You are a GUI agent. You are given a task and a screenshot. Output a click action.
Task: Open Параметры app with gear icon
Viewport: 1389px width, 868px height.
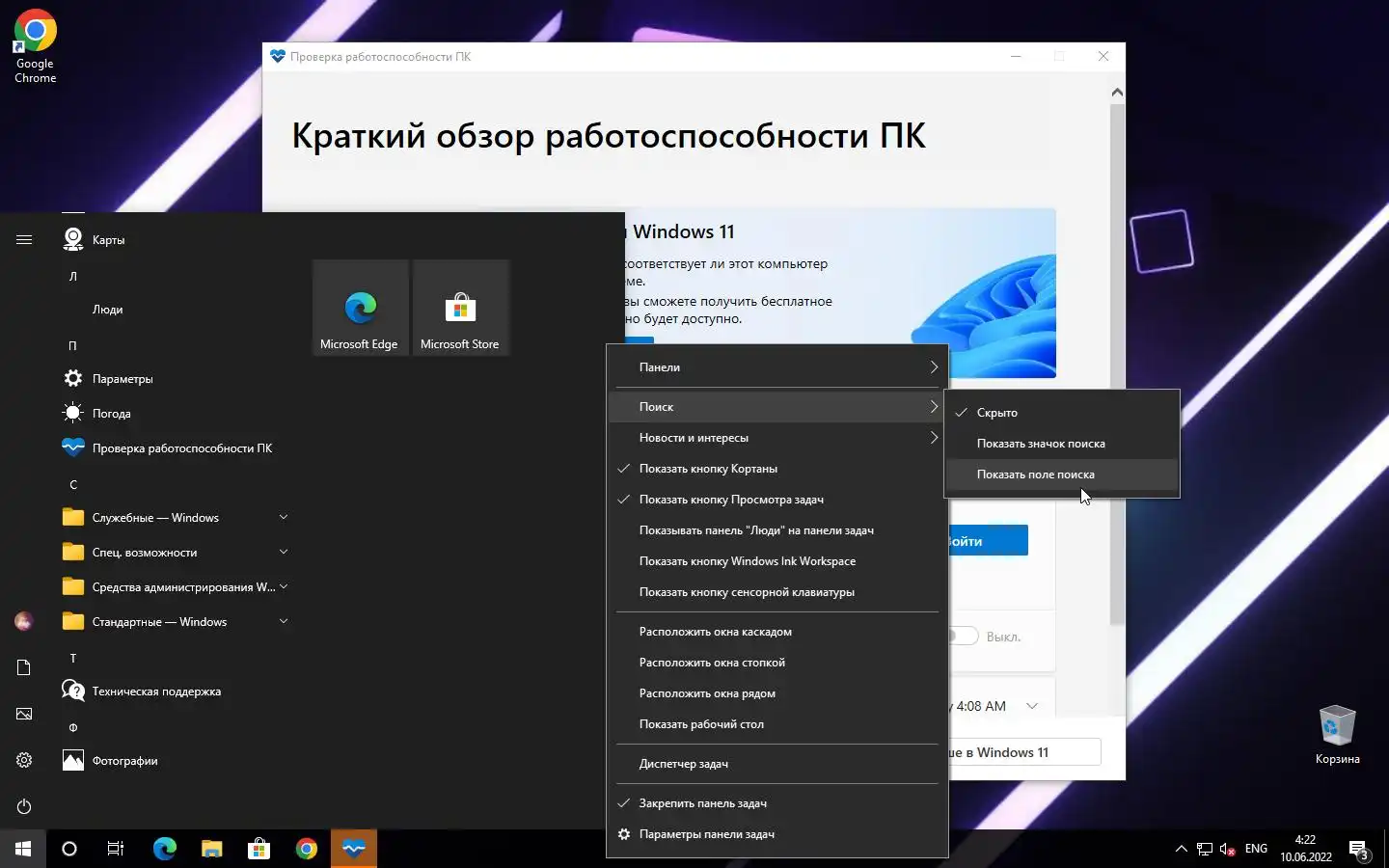pyautogui.click(x=176, y=379)
